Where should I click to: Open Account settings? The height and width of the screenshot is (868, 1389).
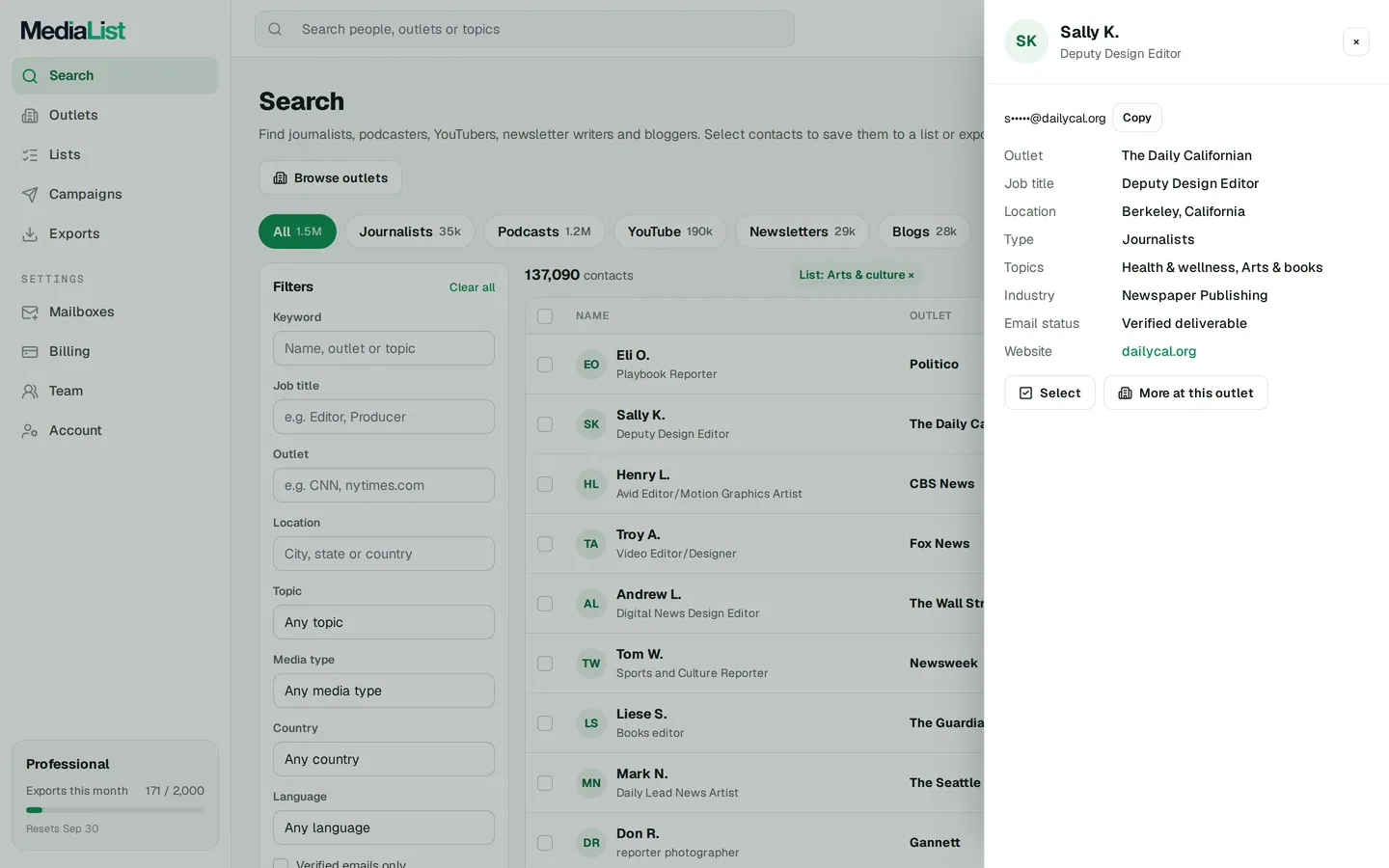click(x=115, y=430)
